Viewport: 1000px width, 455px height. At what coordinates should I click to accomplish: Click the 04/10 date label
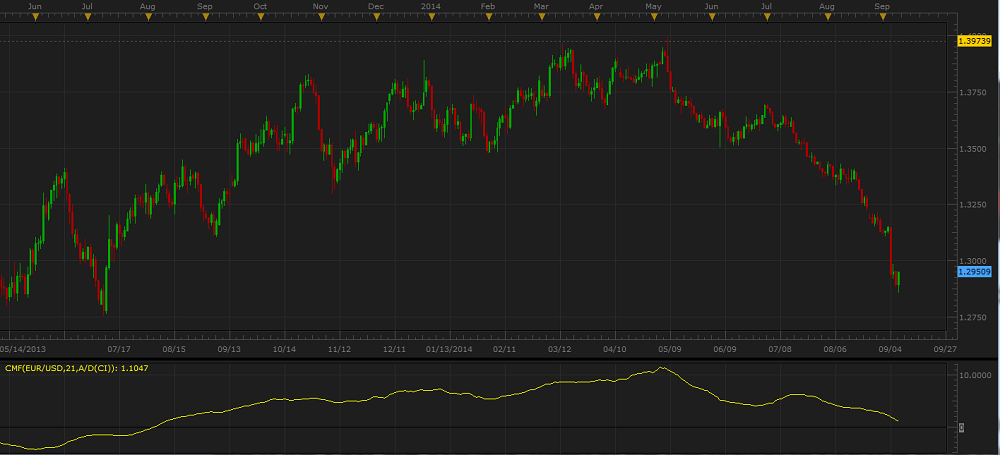point(615,349)
